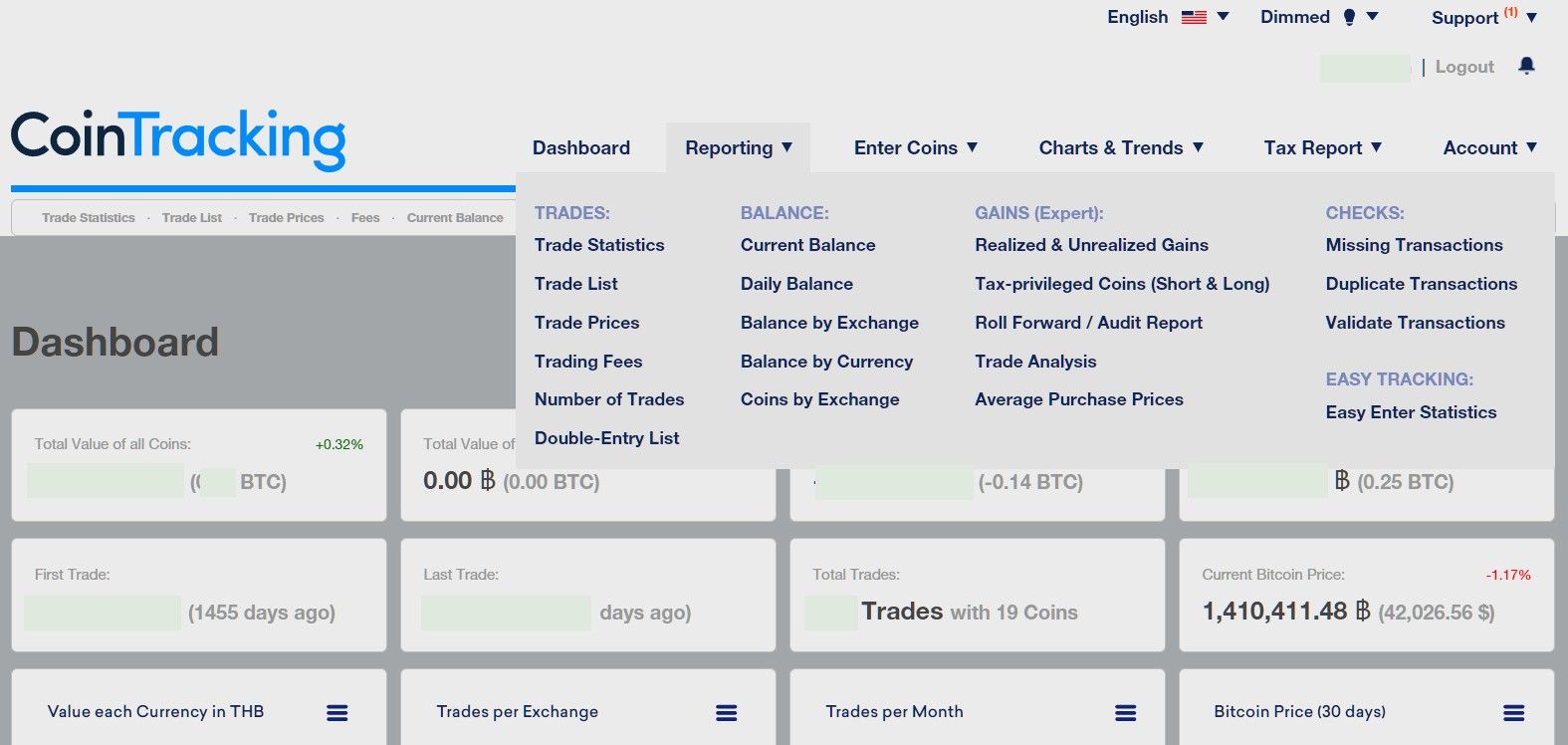Click the 'Trades per Month' chart title
Screen dimensions: 1568x745
pos(895,712)
